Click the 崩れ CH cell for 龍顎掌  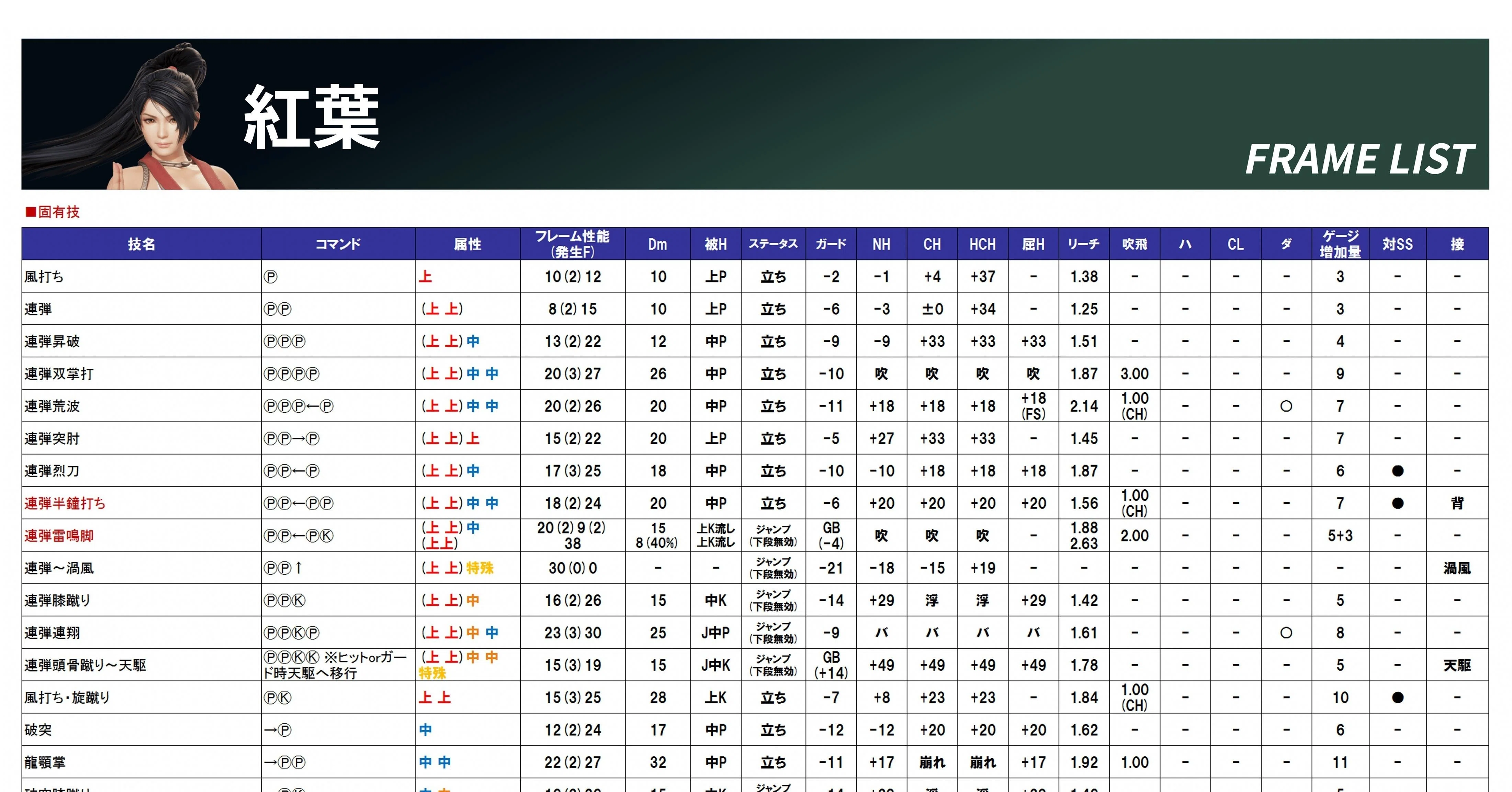click(932, 762)
